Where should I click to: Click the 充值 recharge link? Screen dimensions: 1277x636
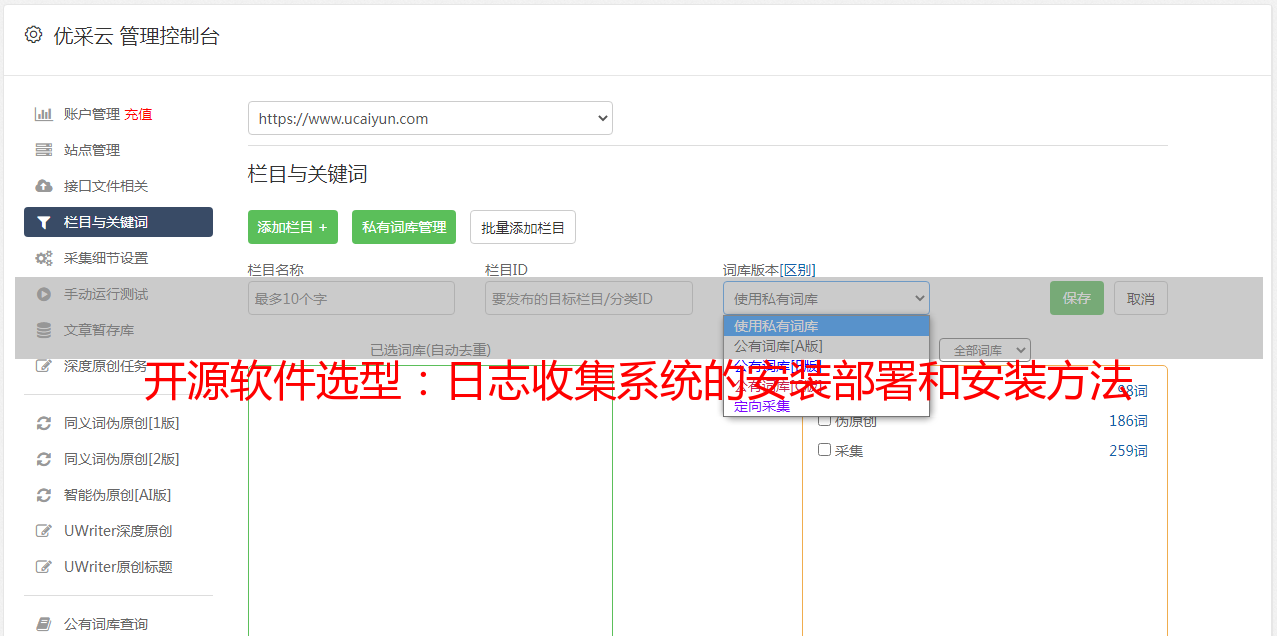138,114
